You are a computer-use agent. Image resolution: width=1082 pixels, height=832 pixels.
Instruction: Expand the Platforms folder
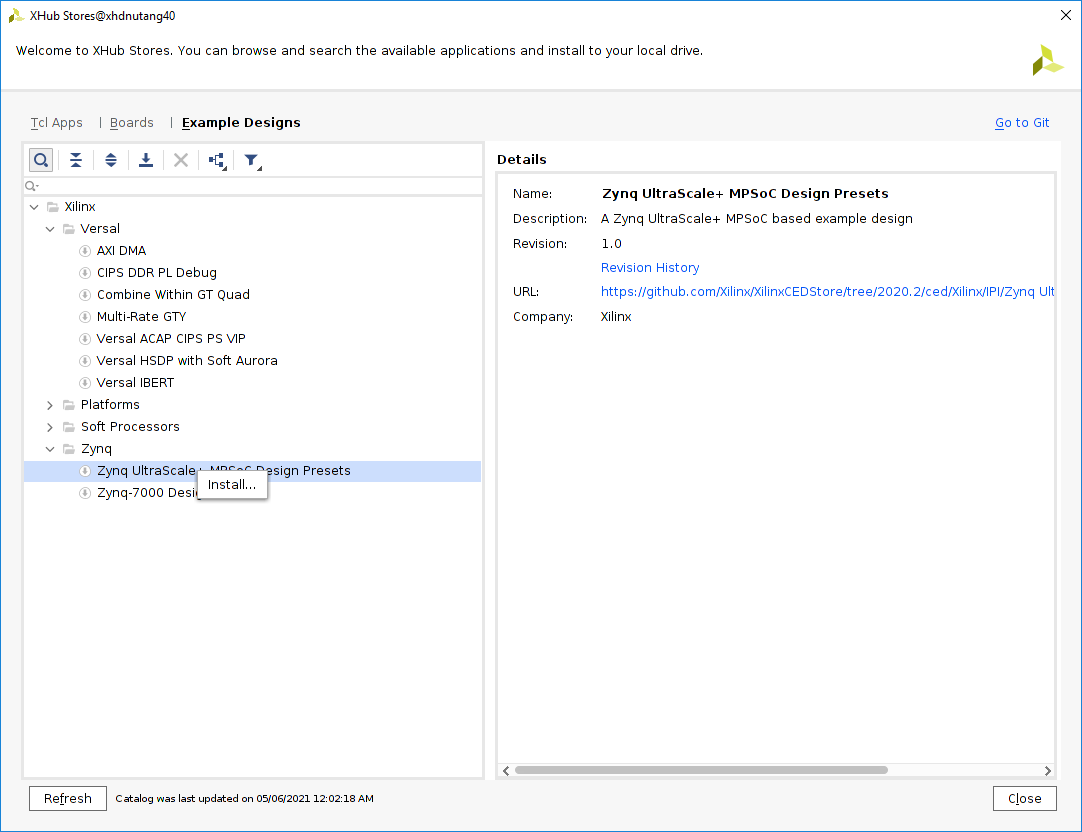pos(51,405)
